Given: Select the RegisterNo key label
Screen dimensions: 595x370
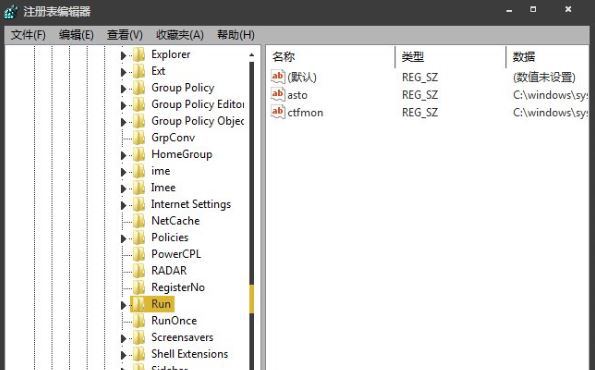Looking at the screenshot, I should [178, 288].
